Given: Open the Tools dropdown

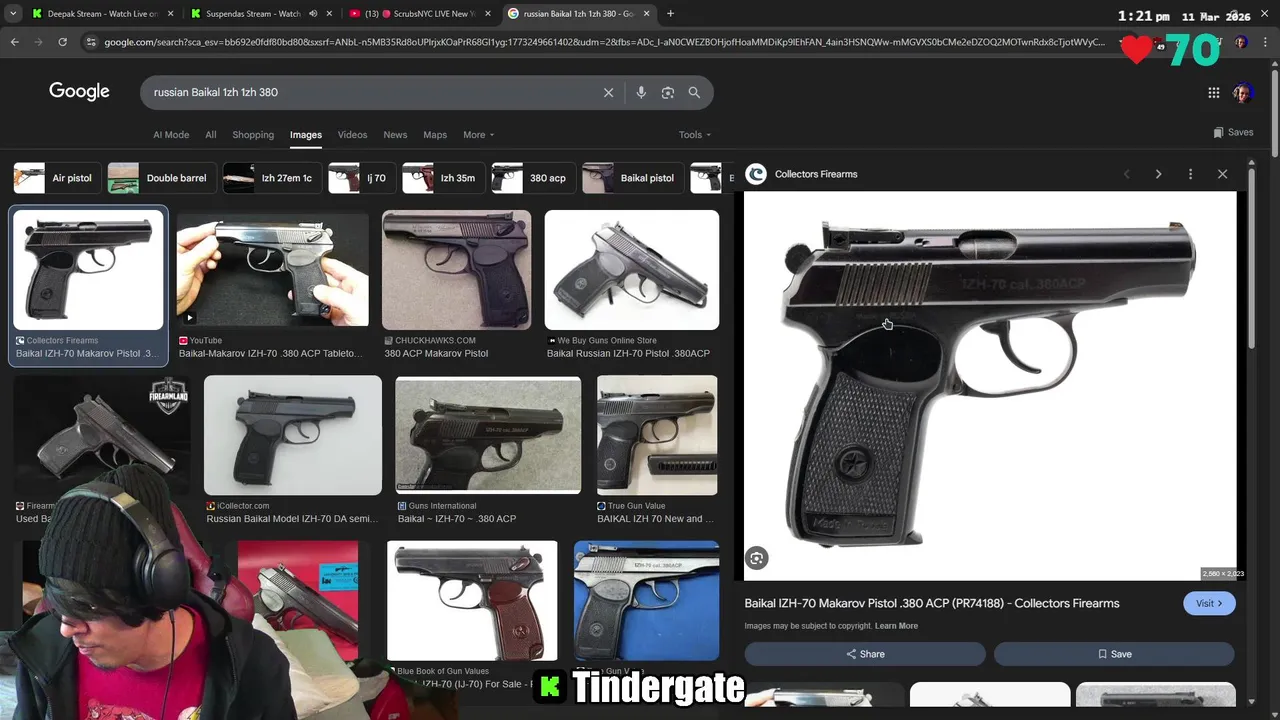Looking at the screenshot, I should pyautogui.click(x=695, y=135).
